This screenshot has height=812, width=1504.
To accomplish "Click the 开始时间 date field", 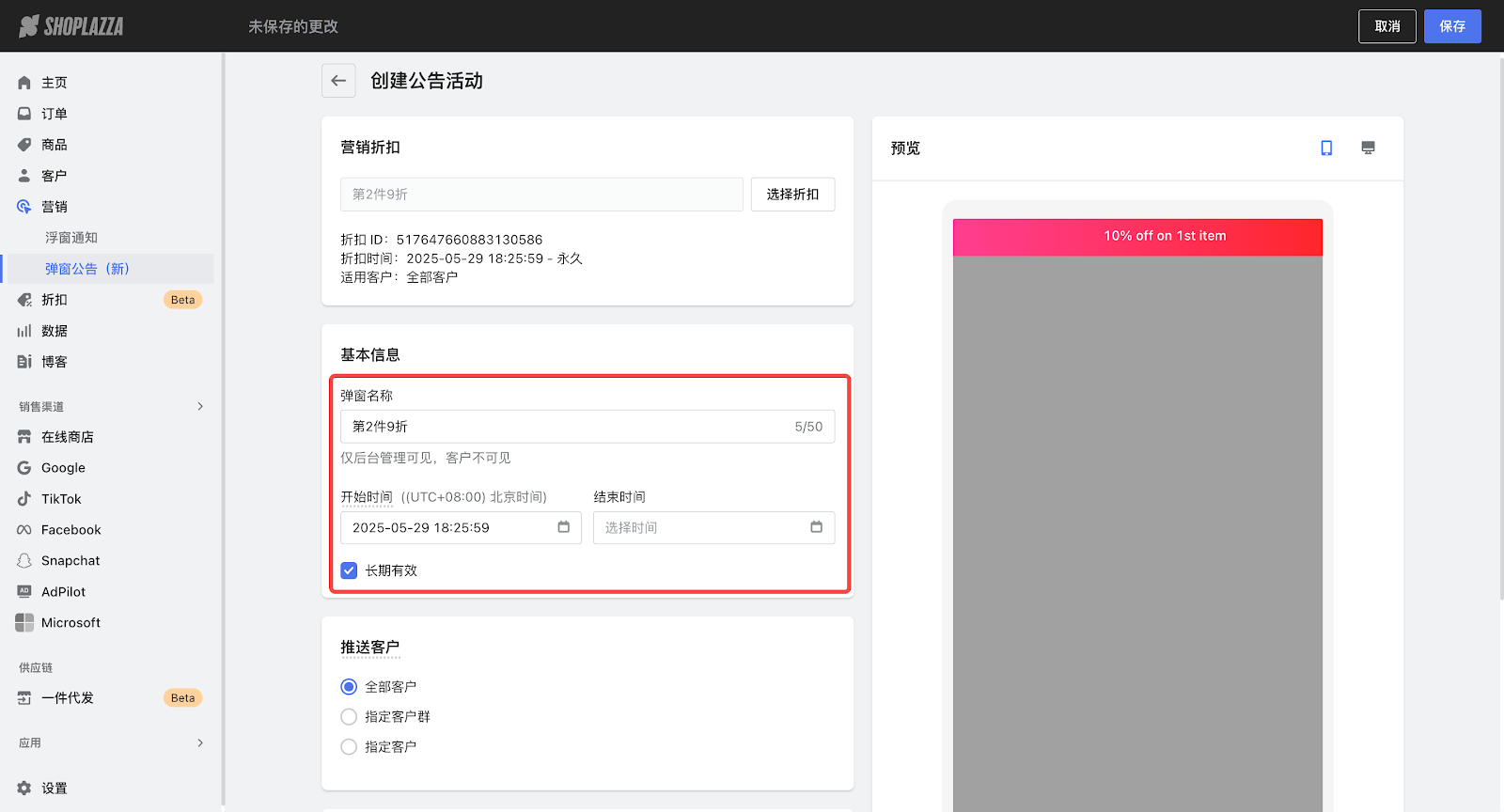I will (x=461, y=527).
